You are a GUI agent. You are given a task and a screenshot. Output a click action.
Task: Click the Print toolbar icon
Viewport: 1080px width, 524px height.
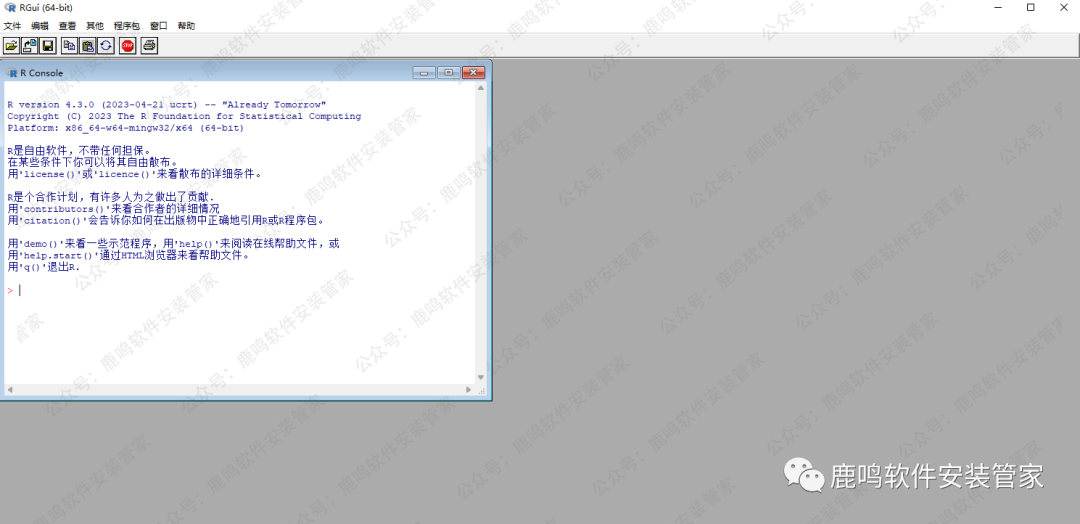[149, 45]
